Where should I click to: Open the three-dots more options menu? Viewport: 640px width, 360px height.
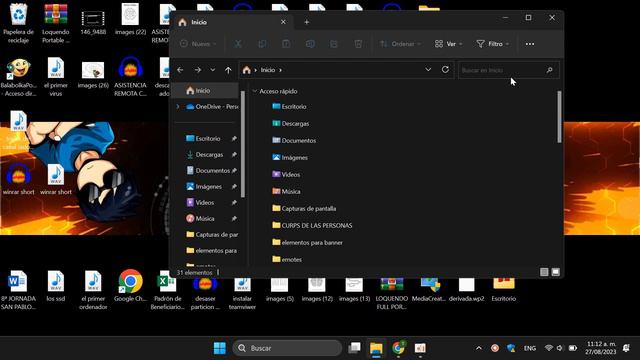pos(530,44)
